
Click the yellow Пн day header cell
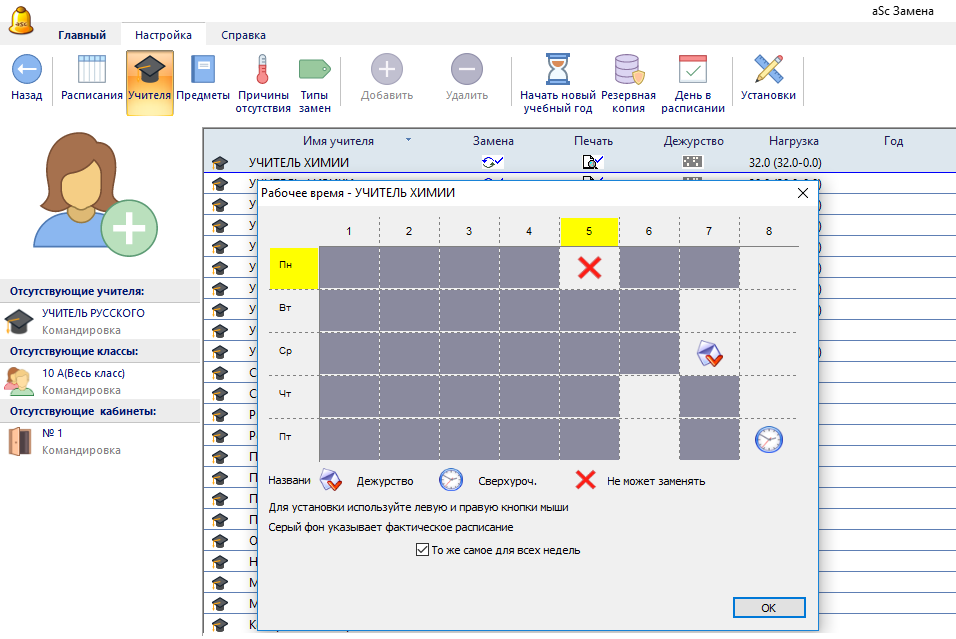(294, 268)
